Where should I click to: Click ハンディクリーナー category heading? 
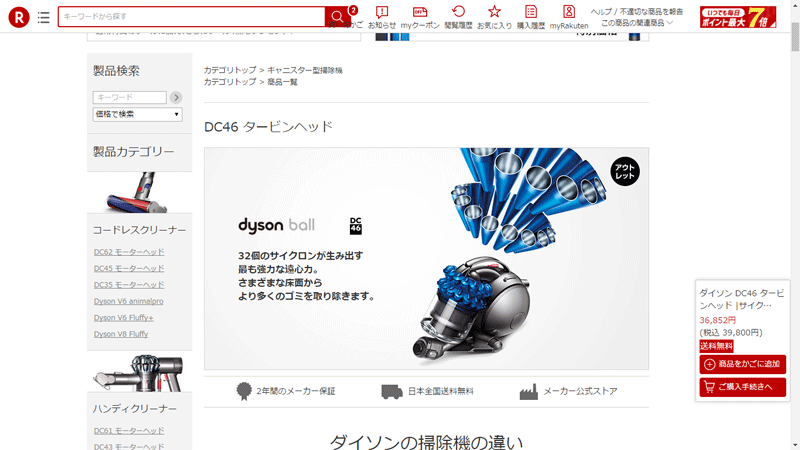[135, 409]
